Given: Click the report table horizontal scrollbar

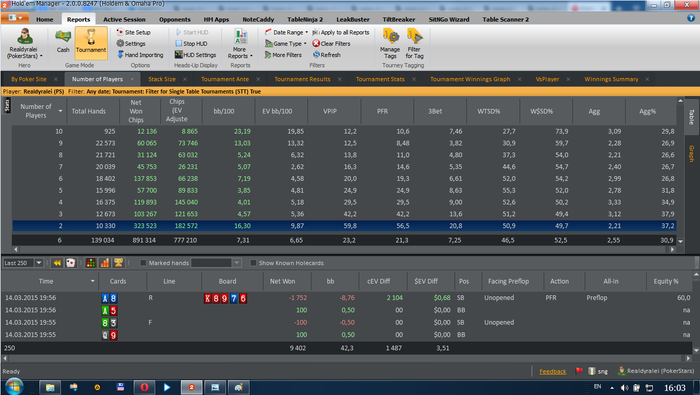Looking at the screenshot, I should pos(344,249).
